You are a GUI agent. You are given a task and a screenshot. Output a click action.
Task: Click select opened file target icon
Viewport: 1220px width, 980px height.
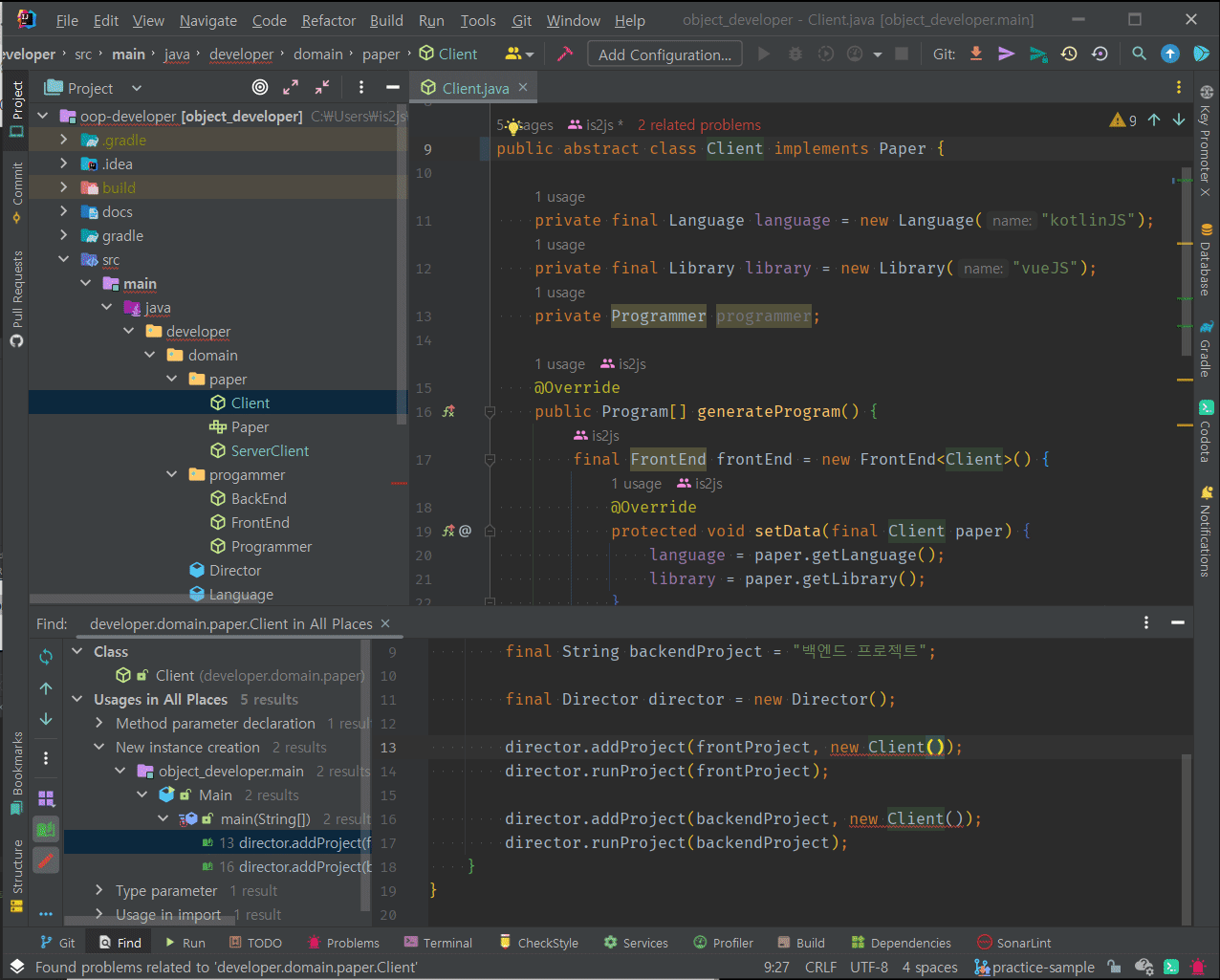point(260,88)
